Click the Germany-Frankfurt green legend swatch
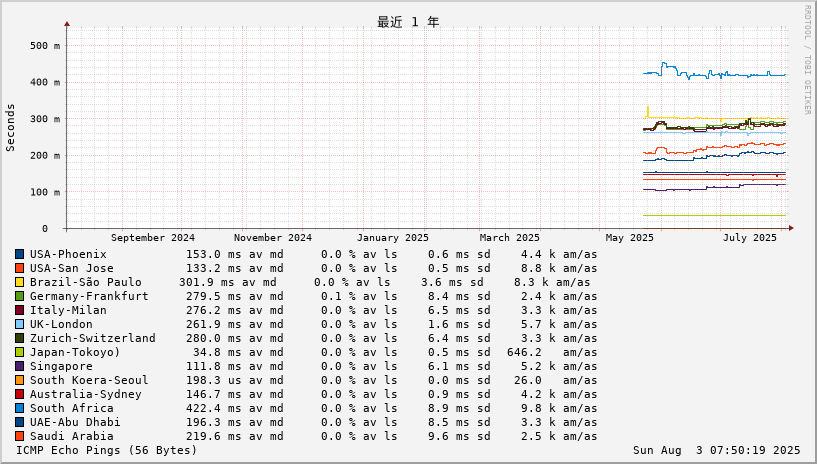 click(19, 296)
